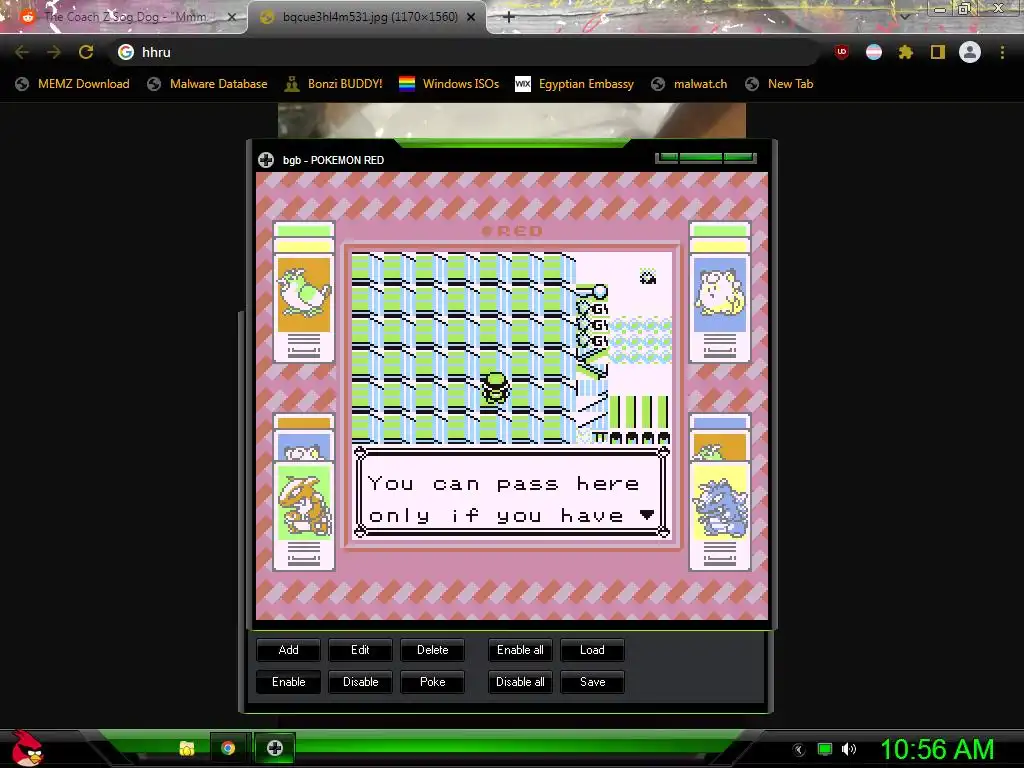The width and height of the screenshot is (1024, 768).
Task: Open the uBlock Origin extension icon
Action: click(x=842, y=52)
